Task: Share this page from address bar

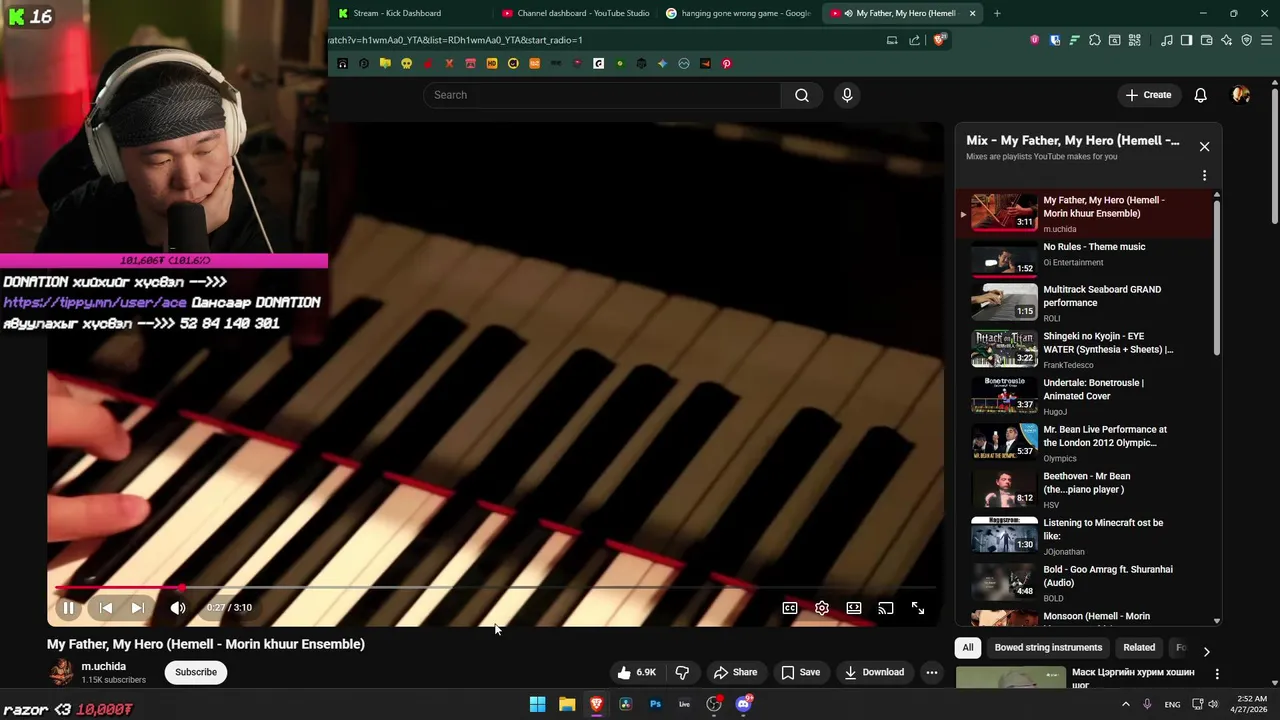Action: coord(914,40)
